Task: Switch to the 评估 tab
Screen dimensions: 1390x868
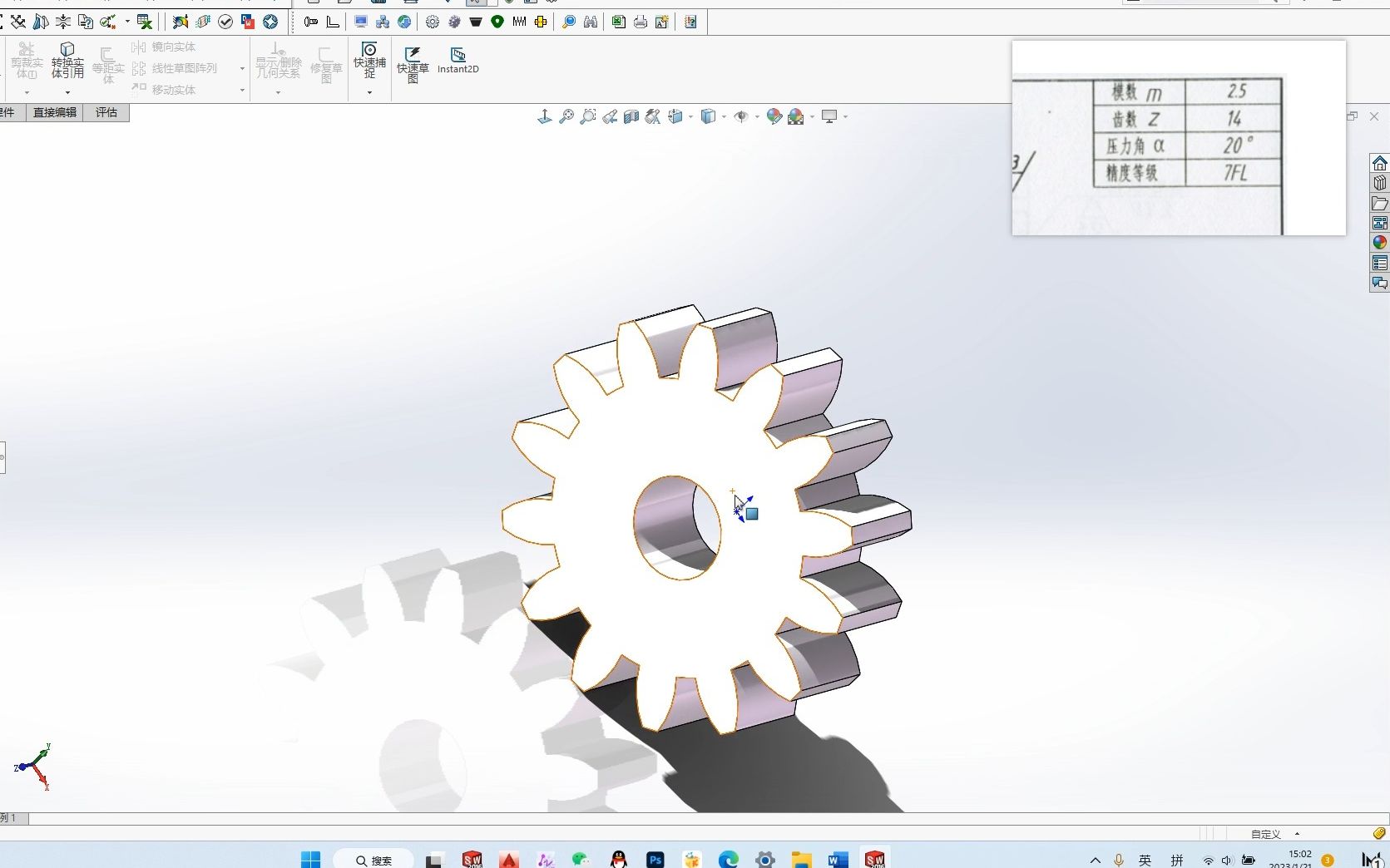Action: (106, 112)
